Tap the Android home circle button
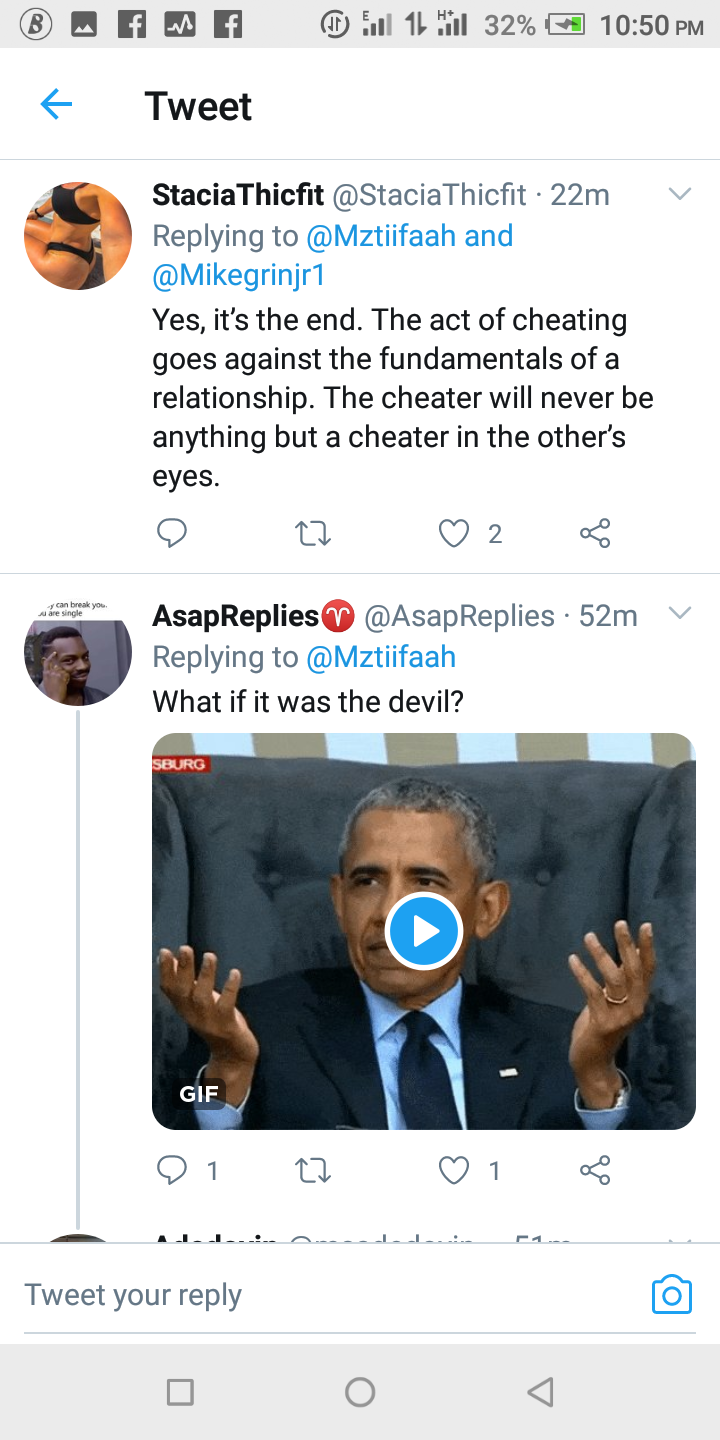720x1440 pixels. pos(360,1391)
